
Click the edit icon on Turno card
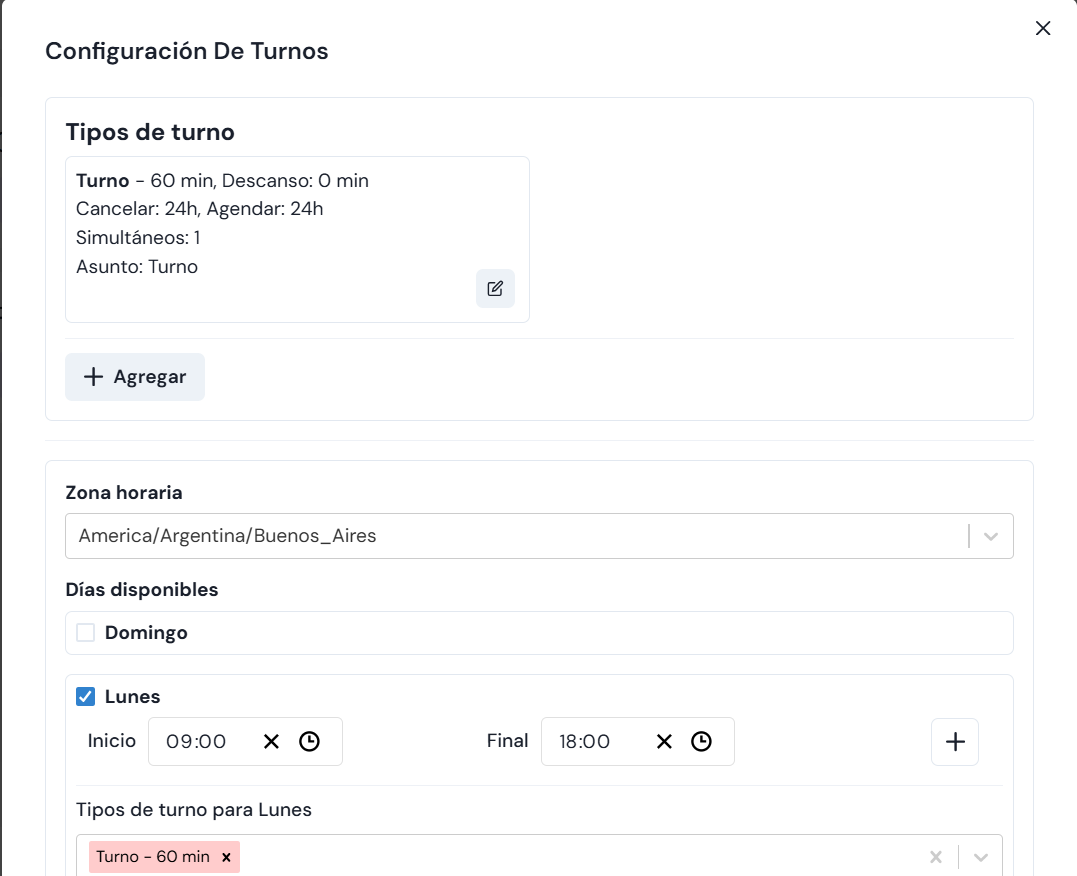pyautogui.click(x=495, y=288)
